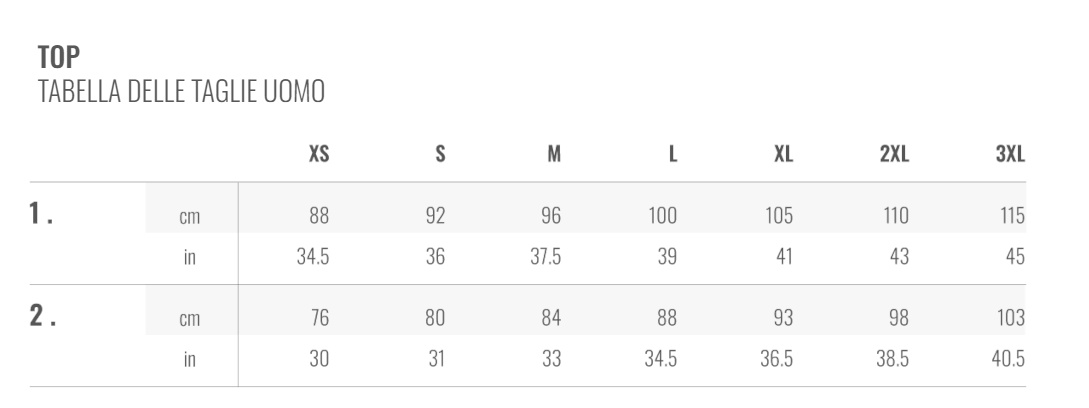This screenshot has height=408, width=1089.
Task: Click the 76 cm value under XS
Action: point(319,318)
